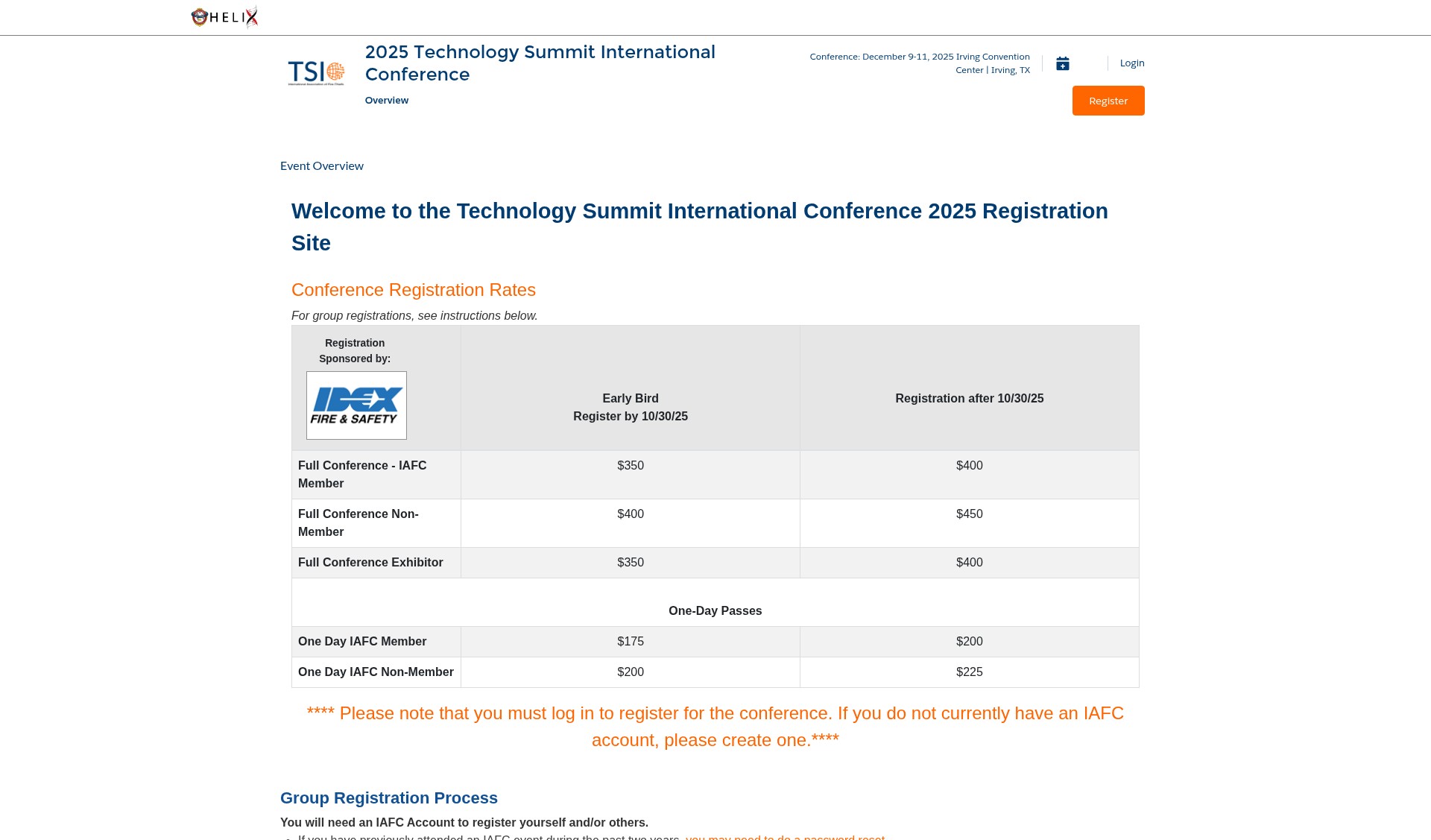Click the orange Register button
This screenshot has height=840, width=1431.
coord(1108,101)
